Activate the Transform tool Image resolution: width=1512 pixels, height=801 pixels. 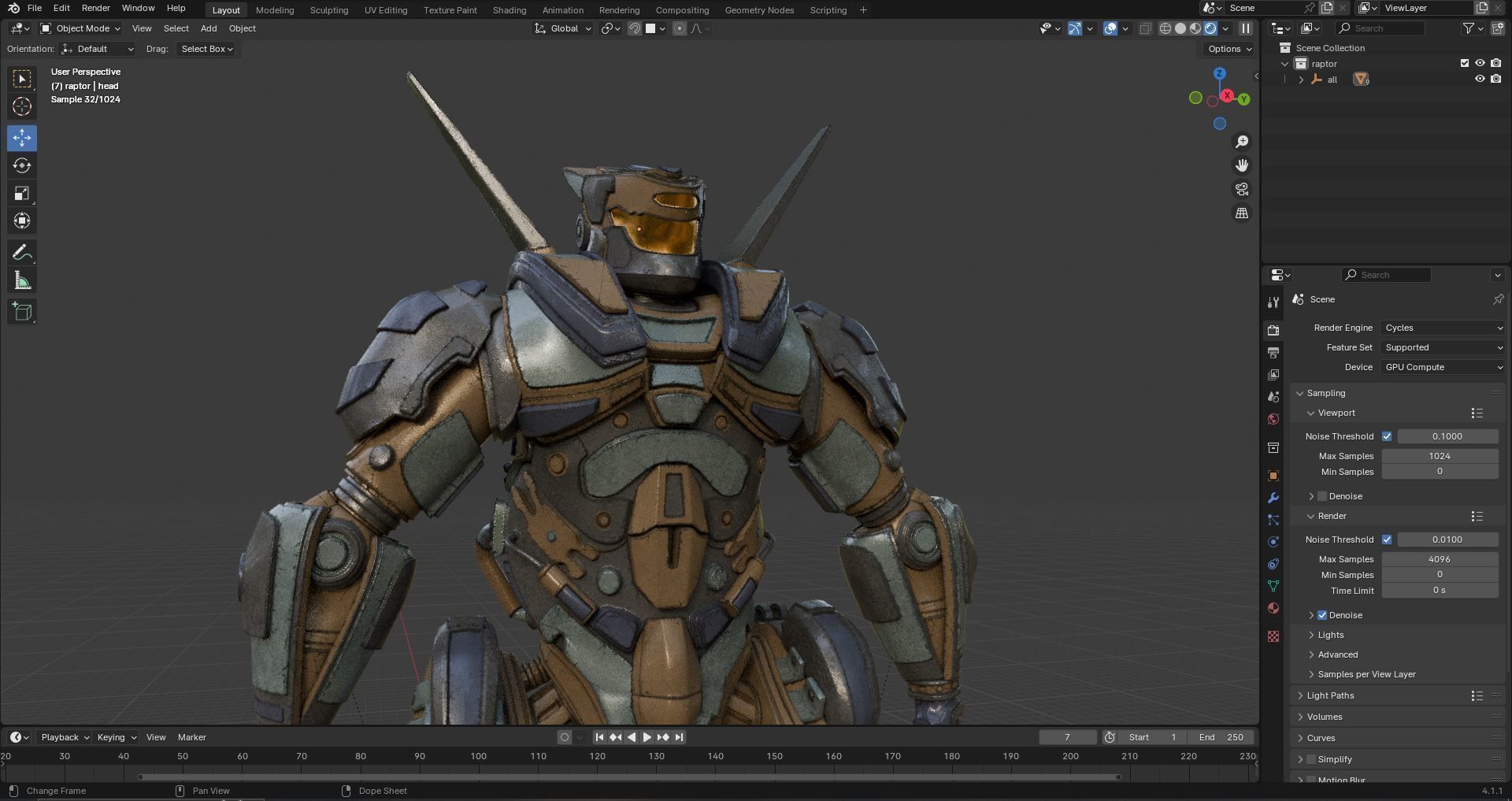click(x=22, y=221)
